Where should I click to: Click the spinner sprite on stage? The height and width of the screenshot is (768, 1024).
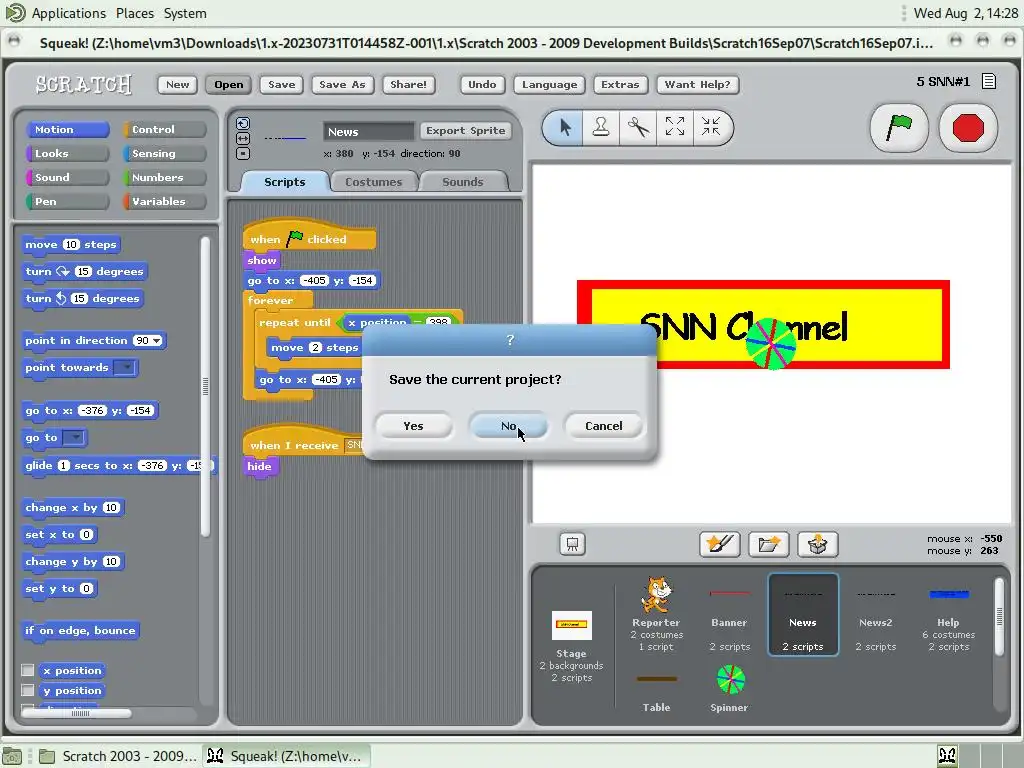(x=771, y=344)
